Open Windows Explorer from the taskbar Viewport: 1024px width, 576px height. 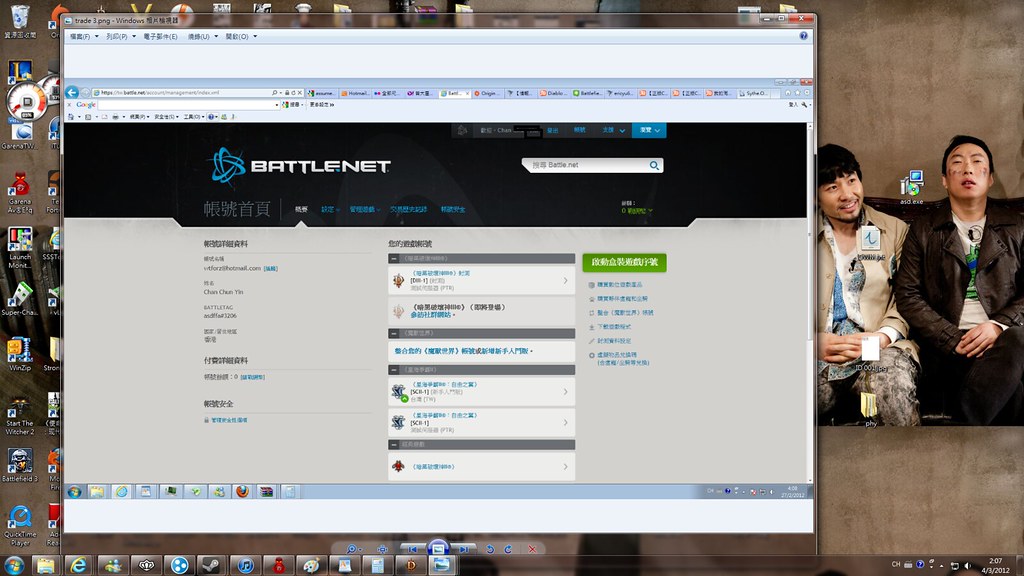[45, 566]
